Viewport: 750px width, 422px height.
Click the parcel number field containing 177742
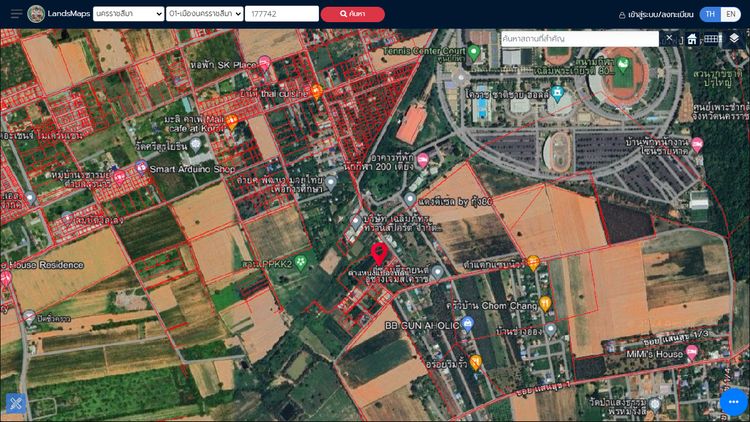tap(280, 14)
